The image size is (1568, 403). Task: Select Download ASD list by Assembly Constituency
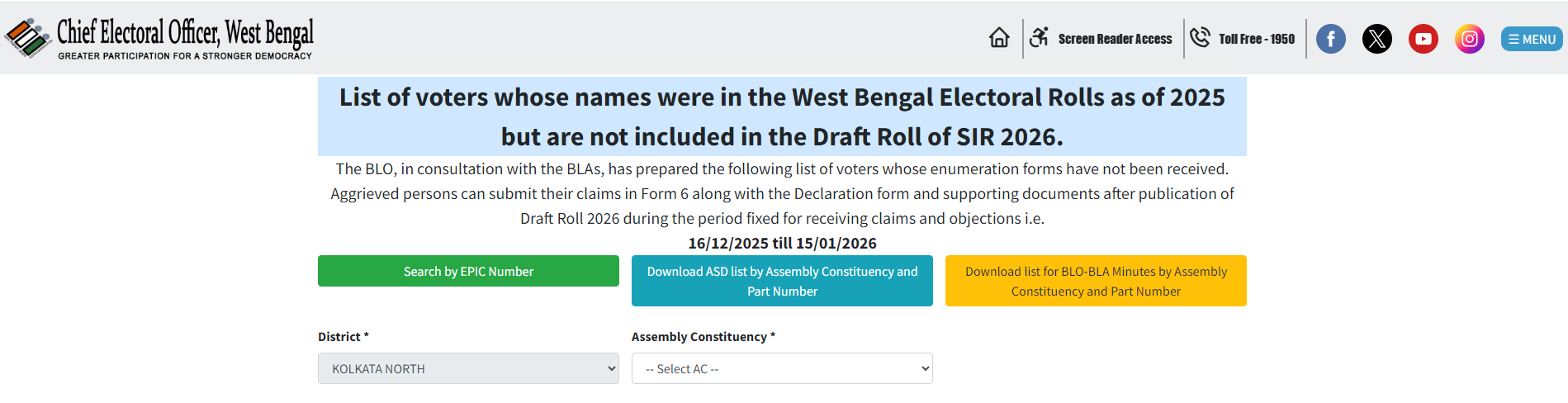782,281
